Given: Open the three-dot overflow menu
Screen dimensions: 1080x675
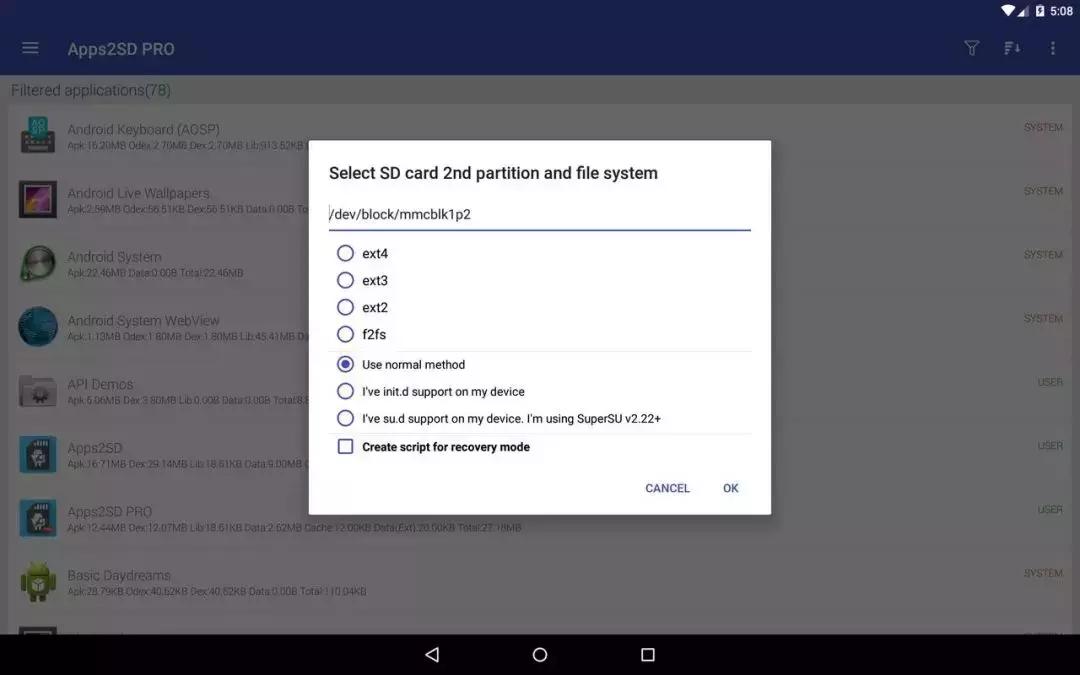Looking at the screenshot, I should tap(1052, 48).
